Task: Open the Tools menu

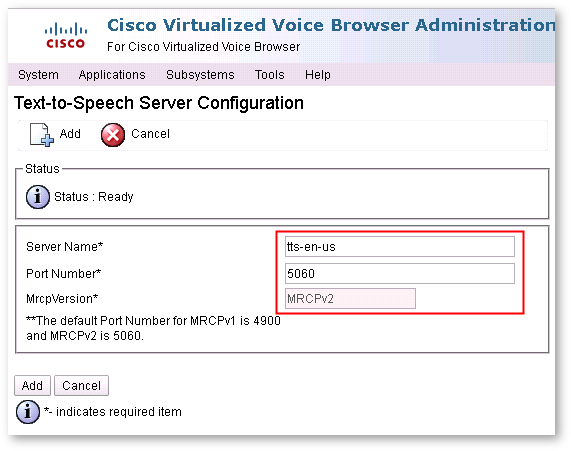Action: [269, 75]
